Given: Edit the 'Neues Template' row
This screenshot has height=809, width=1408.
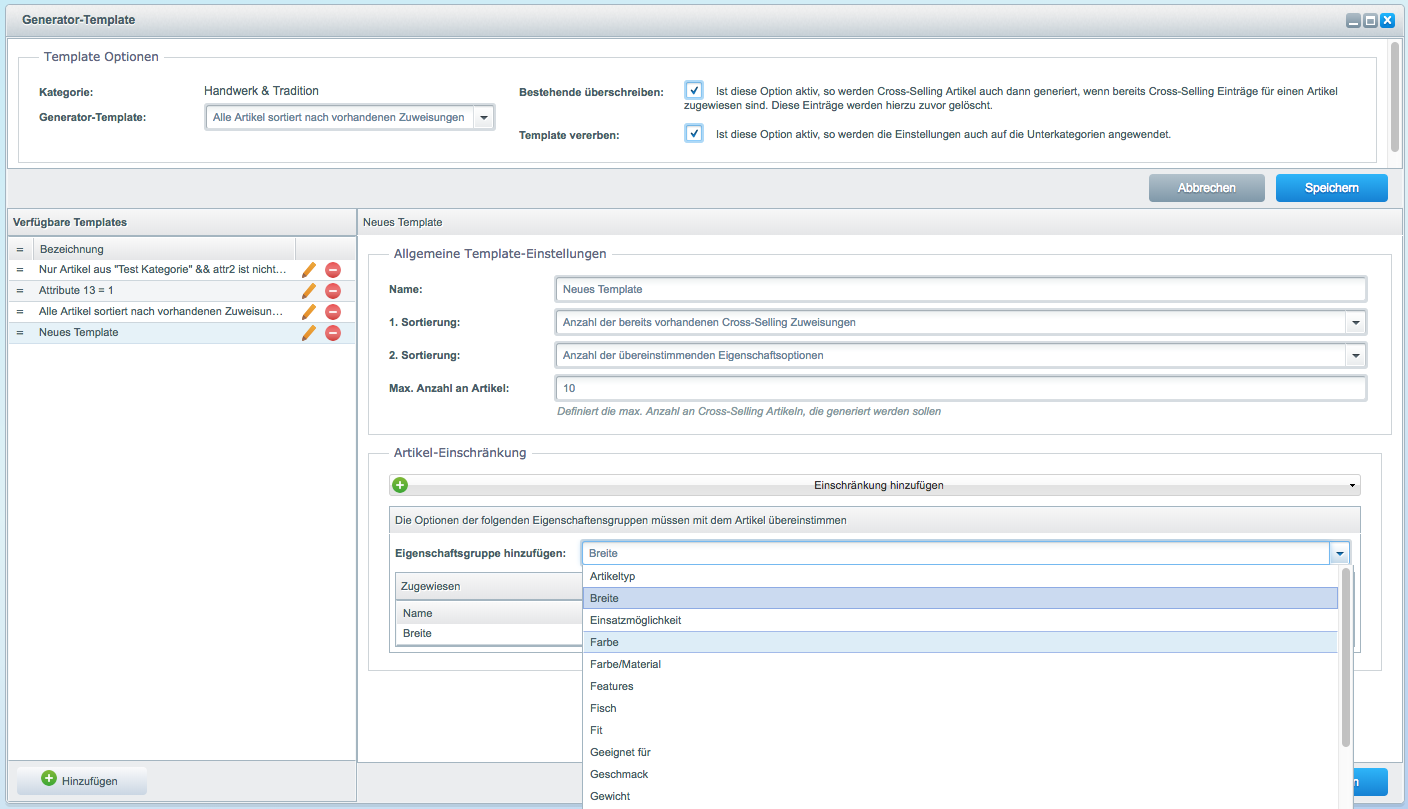Looking at the screenshot, I should [309, 333].
